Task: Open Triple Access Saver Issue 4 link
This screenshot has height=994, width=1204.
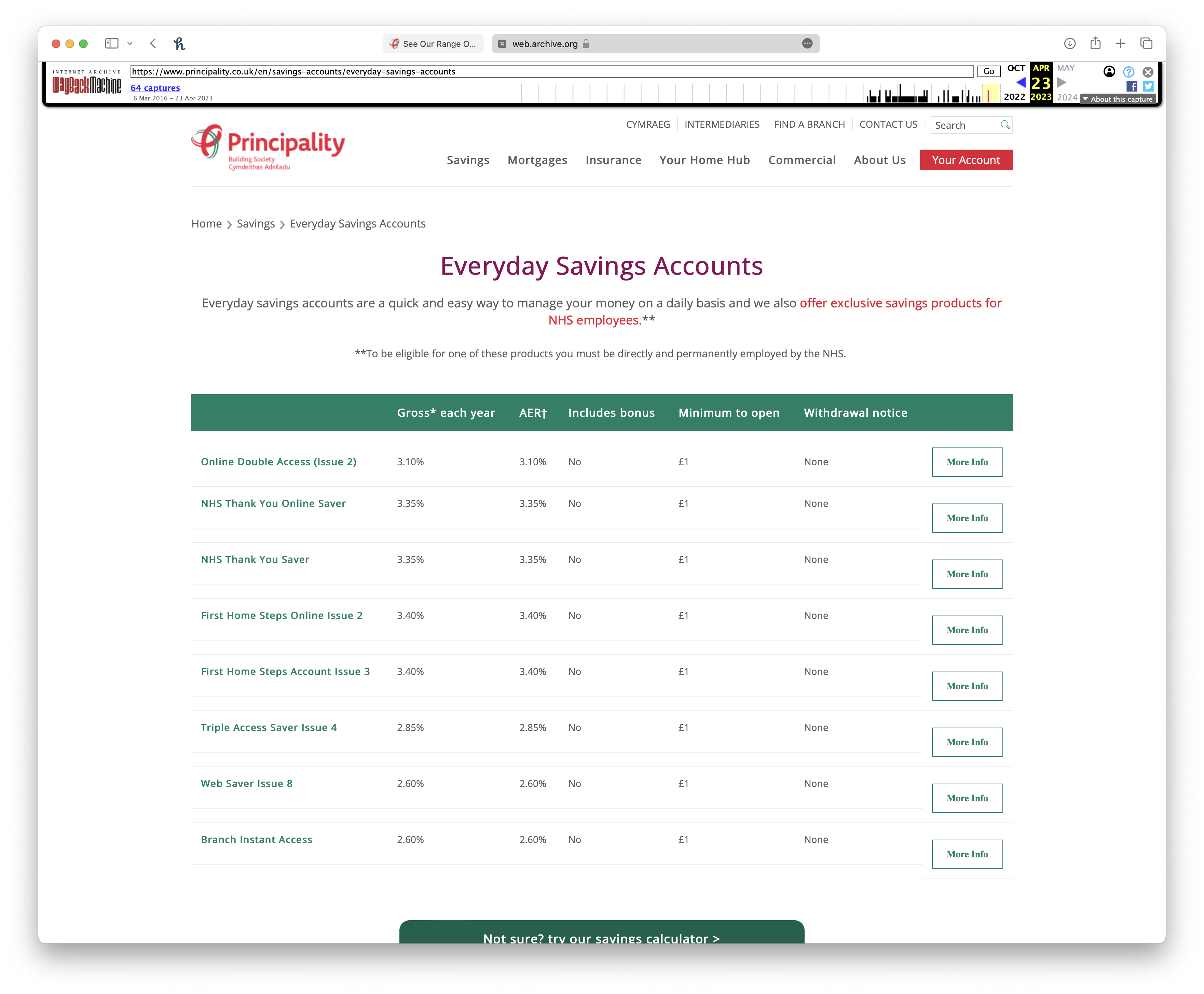Action: click(x=269, y=728)
